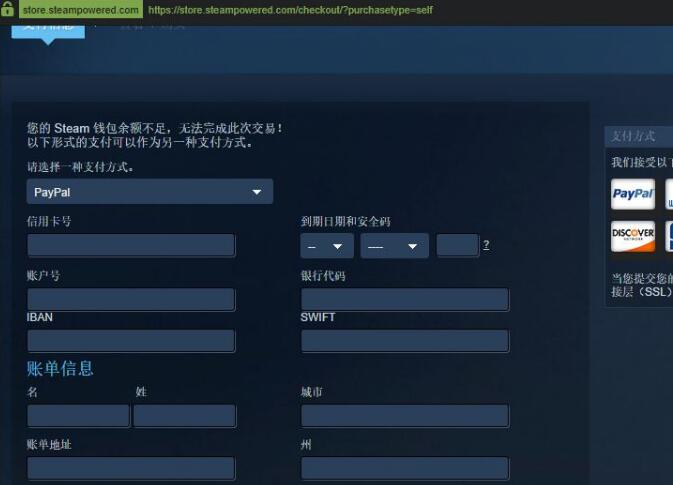
Task: Click the 请选择一种支付方式 label
Action: pos(80,167)
